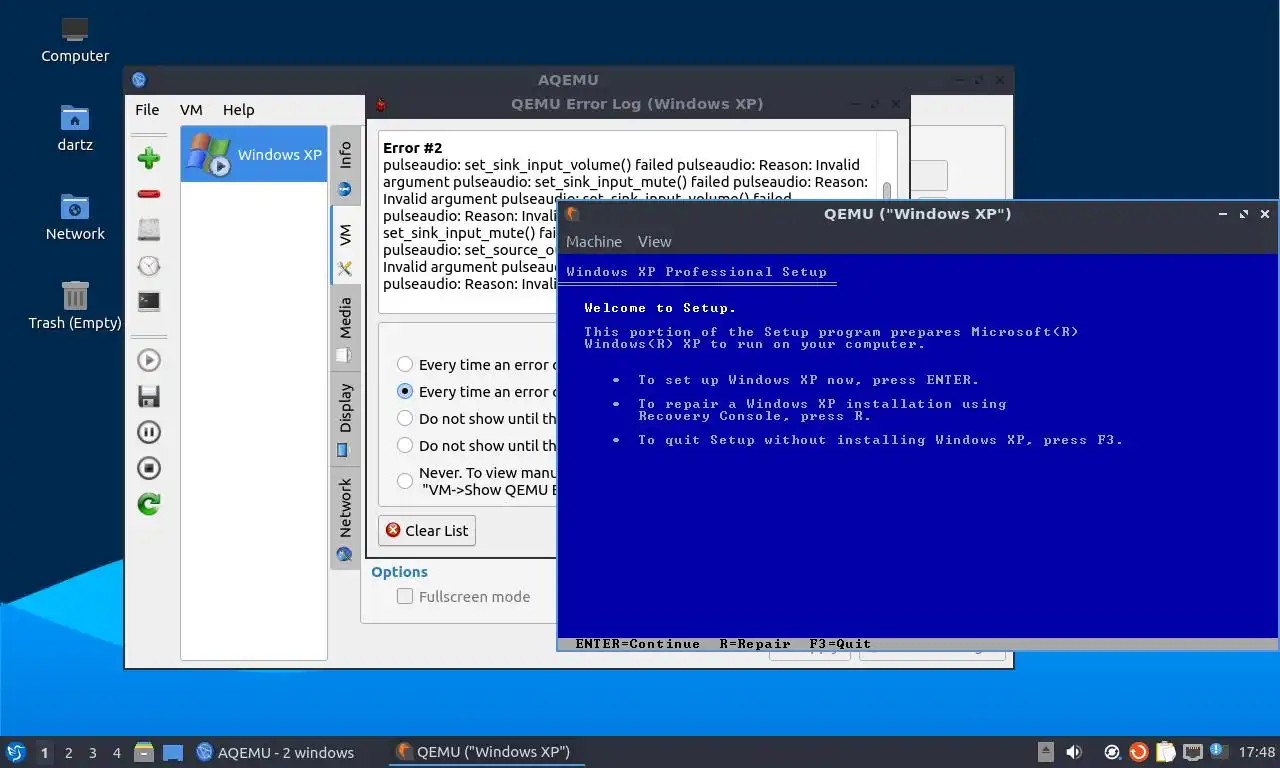The image size is (1280, 768).
Task: Click the blue Show Desktop icon in panel
Action: click(173, 752)
